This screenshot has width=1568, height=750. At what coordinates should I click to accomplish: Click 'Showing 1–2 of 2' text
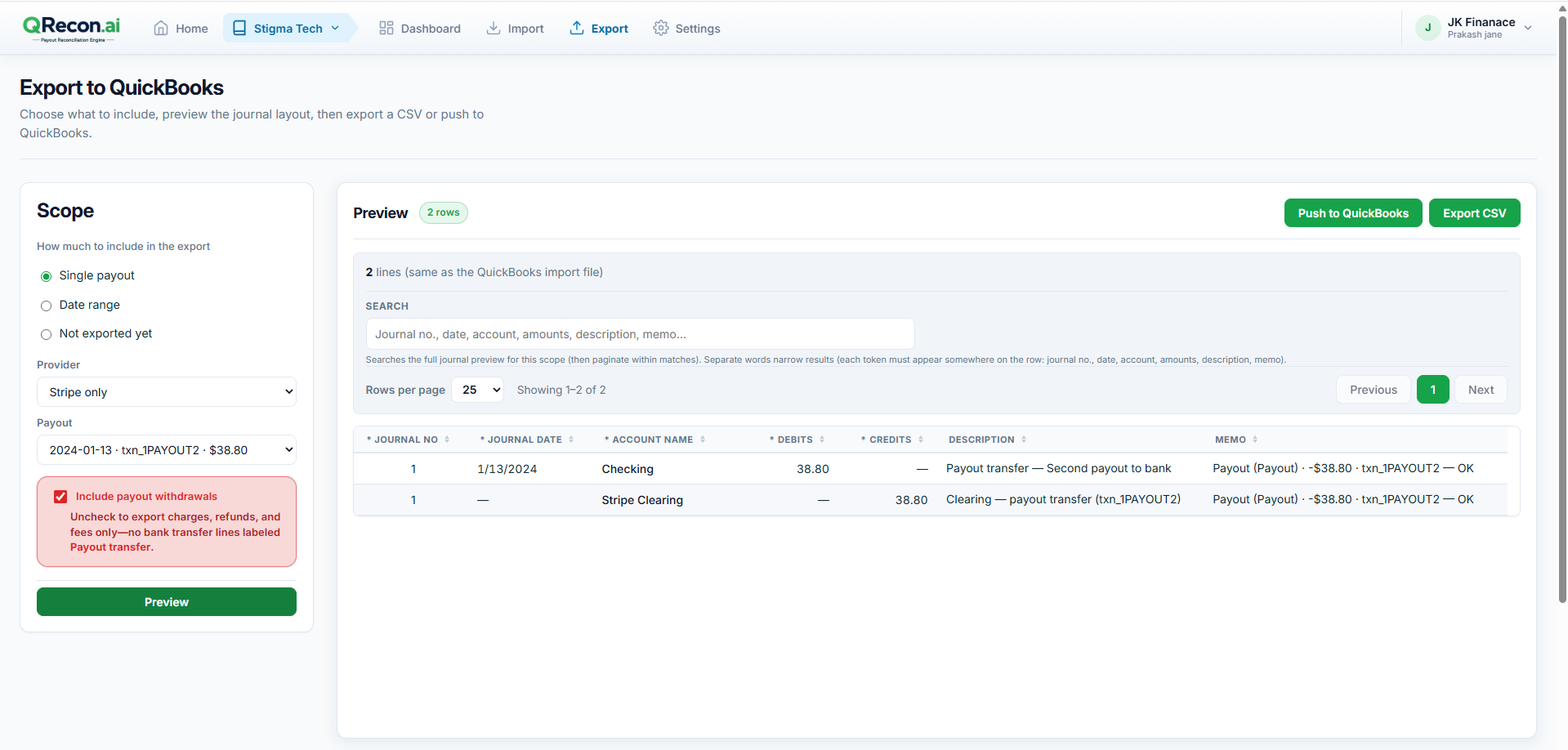(x=561, y=390)
